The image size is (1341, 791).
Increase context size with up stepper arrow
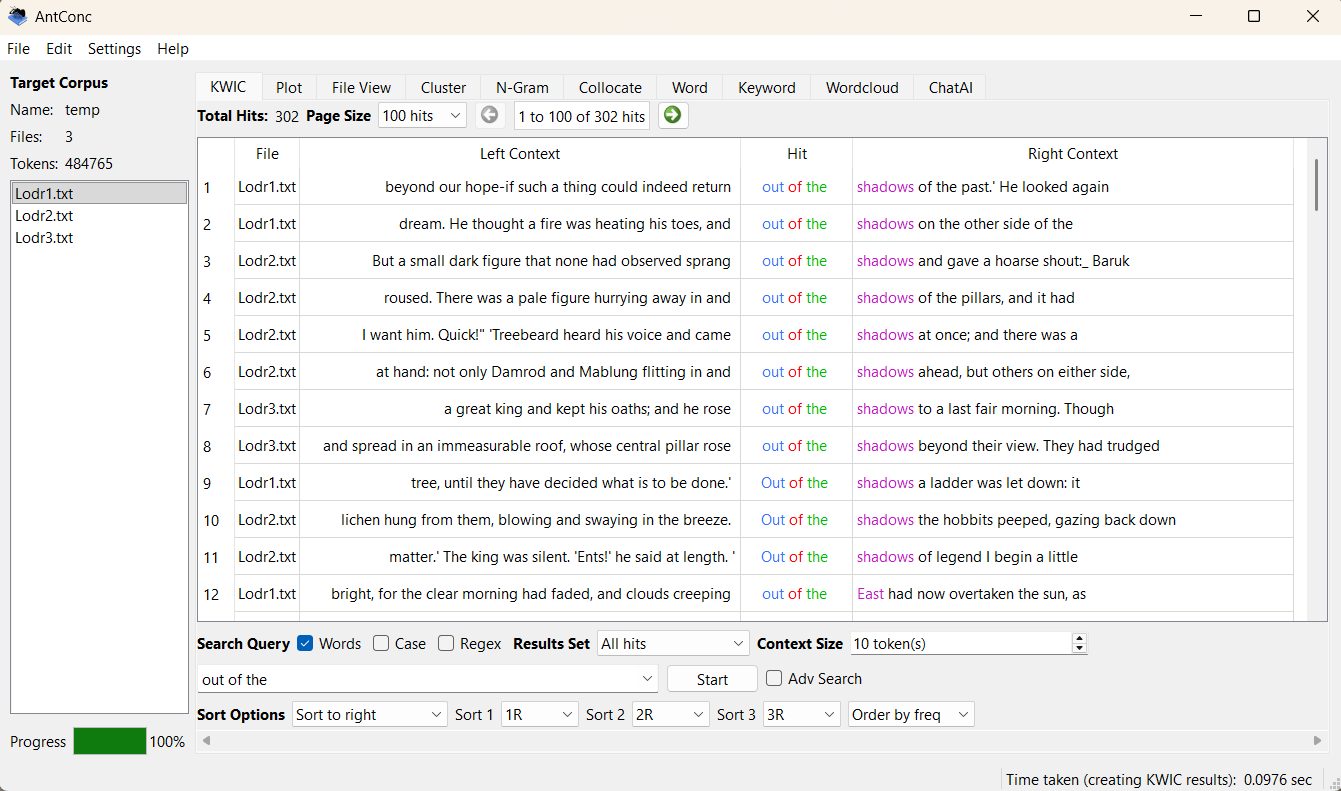(1079, 639)
